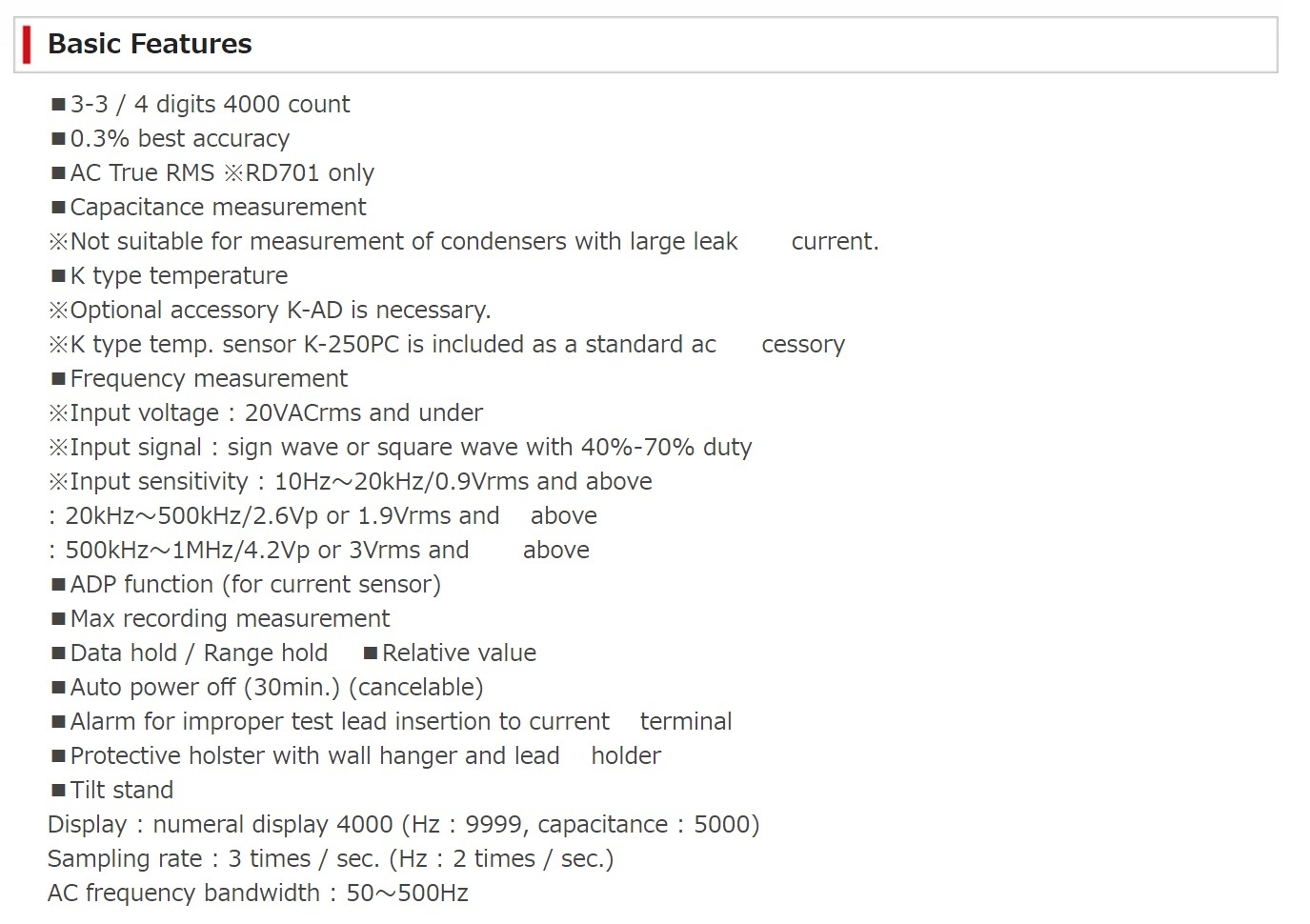The image size is (1310, 924).
Task: Click the 'AC True RMS ※RD701 only' line
Action: [x=212, y=172]
